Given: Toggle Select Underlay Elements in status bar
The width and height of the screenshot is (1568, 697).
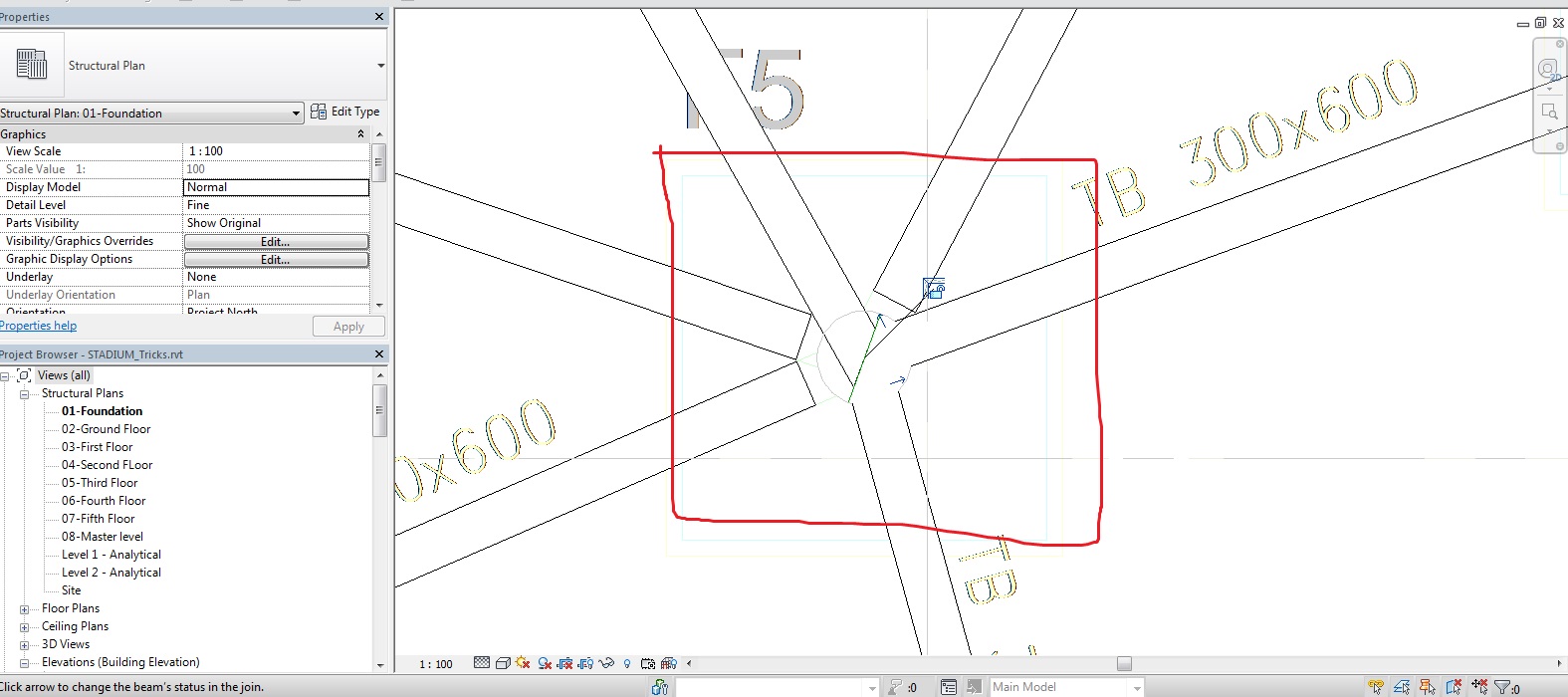Looking at the screenshot, I should (x=1402, y=687).
